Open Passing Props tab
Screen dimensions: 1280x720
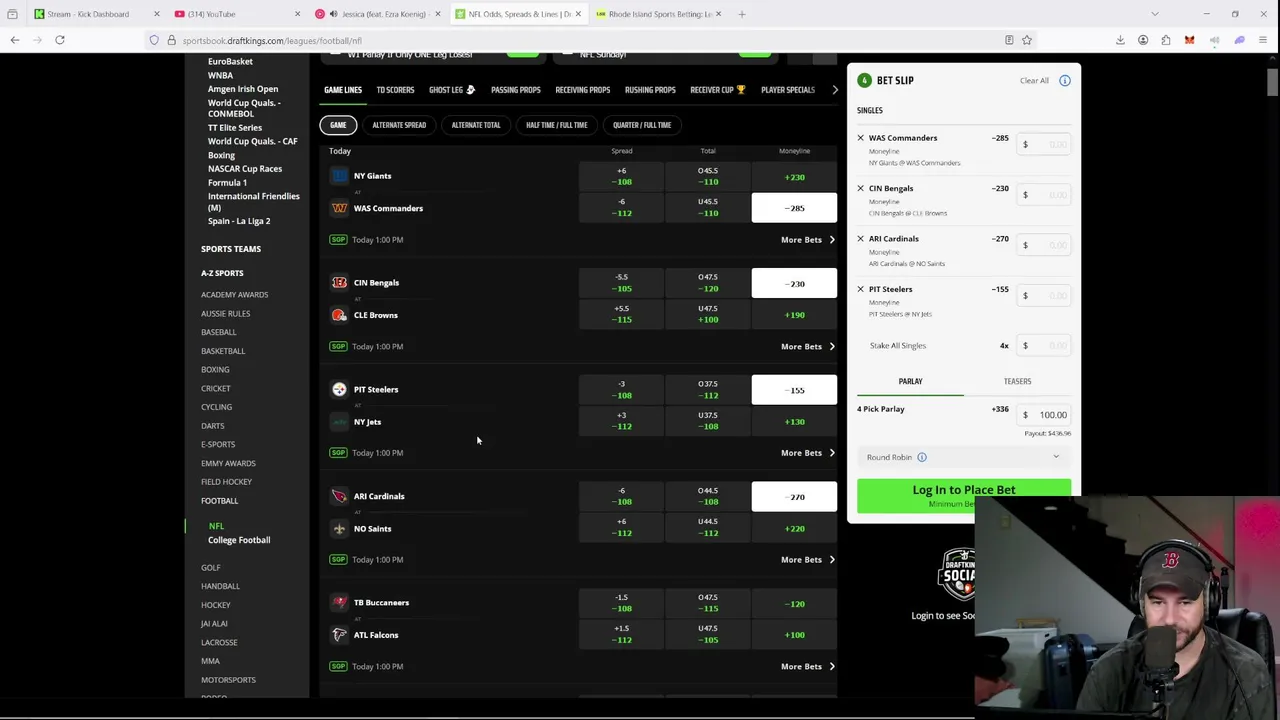pos(515,90)
